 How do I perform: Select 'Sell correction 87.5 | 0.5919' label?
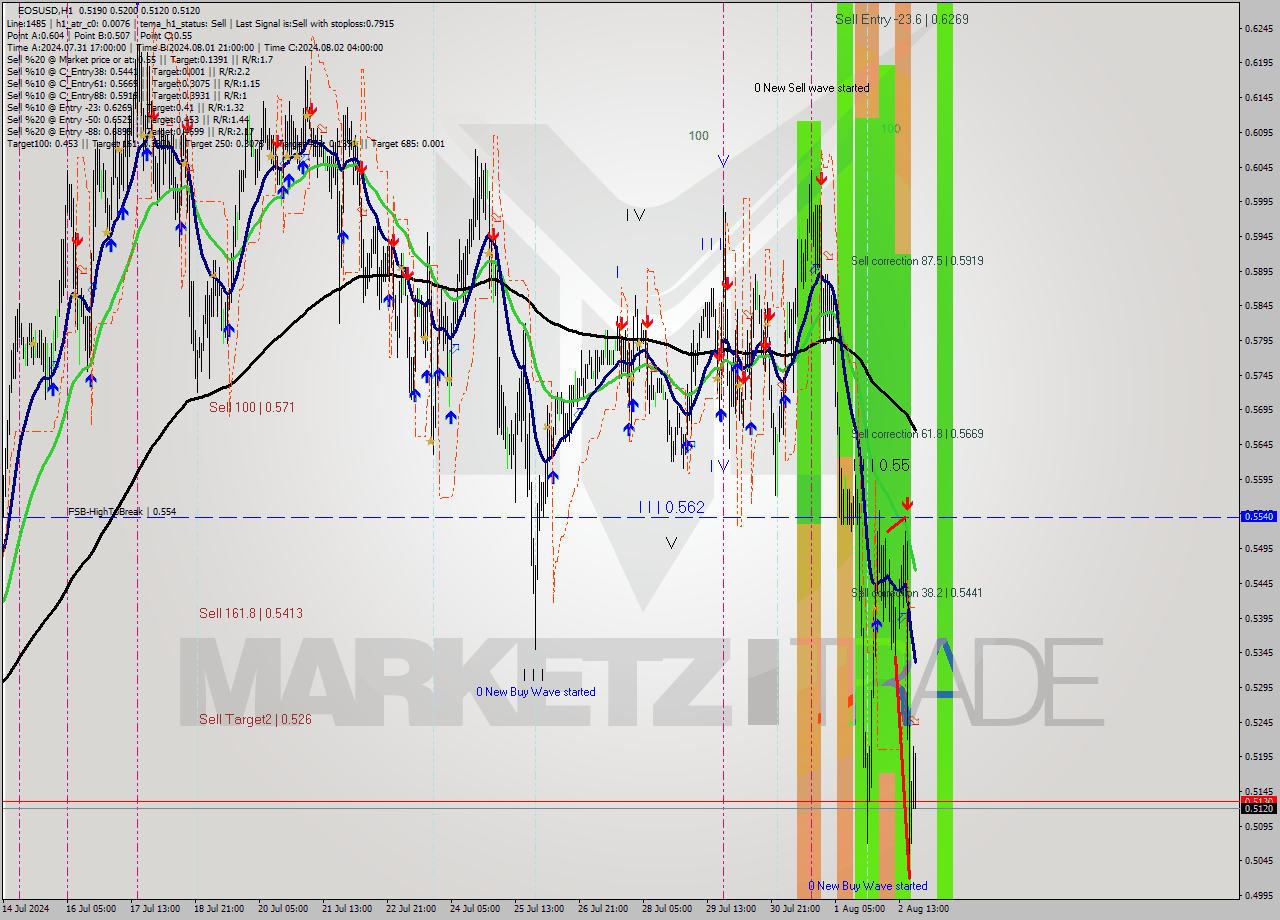click(x=917, y=261)
